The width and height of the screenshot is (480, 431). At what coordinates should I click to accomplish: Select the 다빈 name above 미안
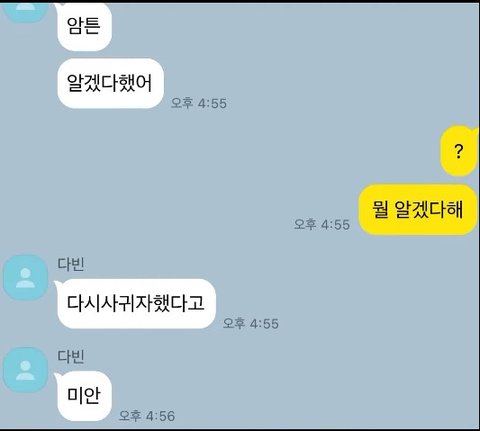coord(71,356)
